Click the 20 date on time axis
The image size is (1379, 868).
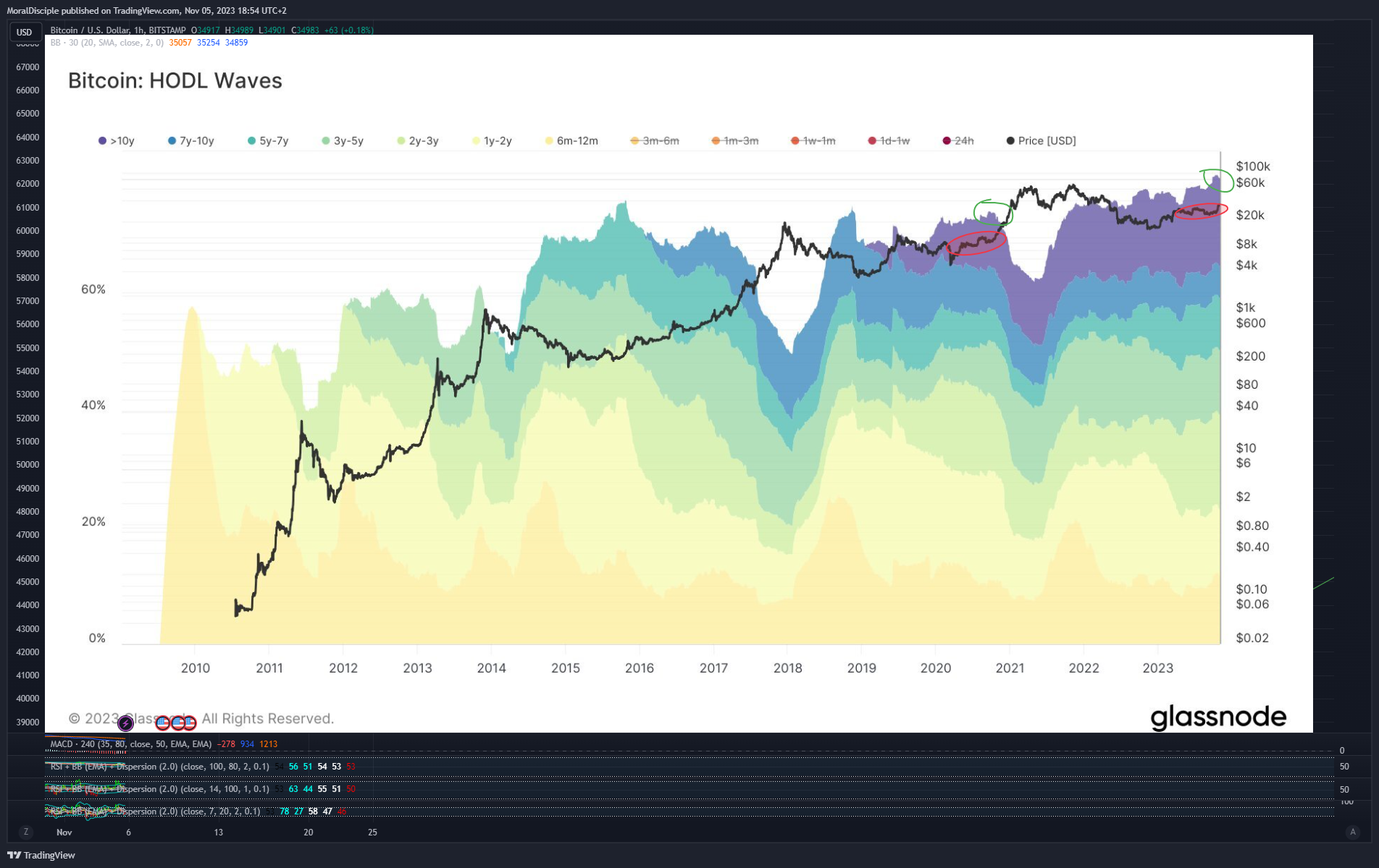309,833
